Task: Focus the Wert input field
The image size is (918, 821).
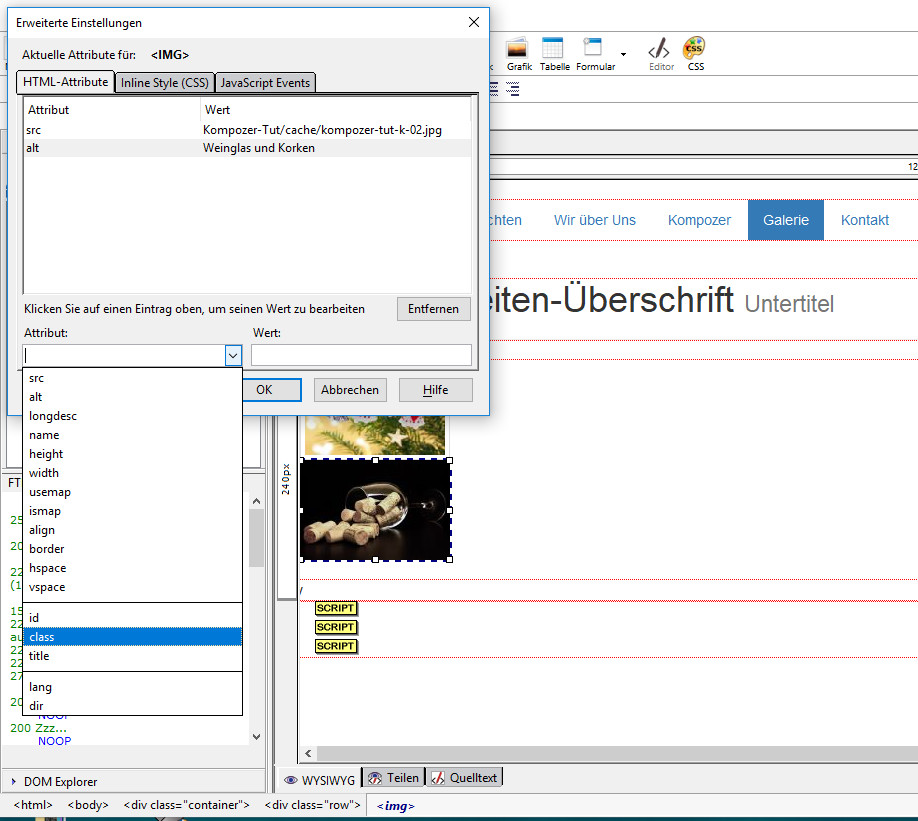Action: 361,355
